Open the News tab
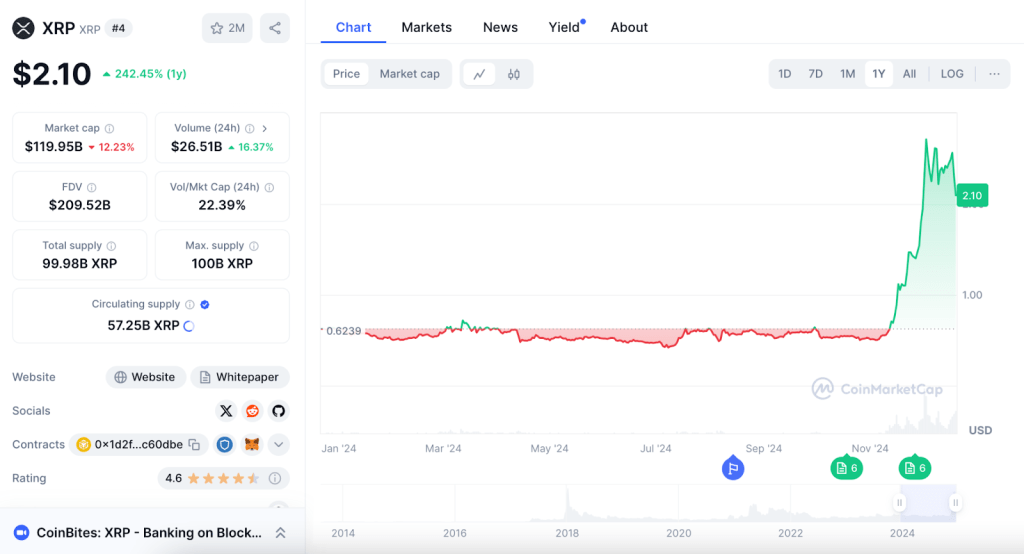Screen dimensions: 1024x554 (500, 27)
